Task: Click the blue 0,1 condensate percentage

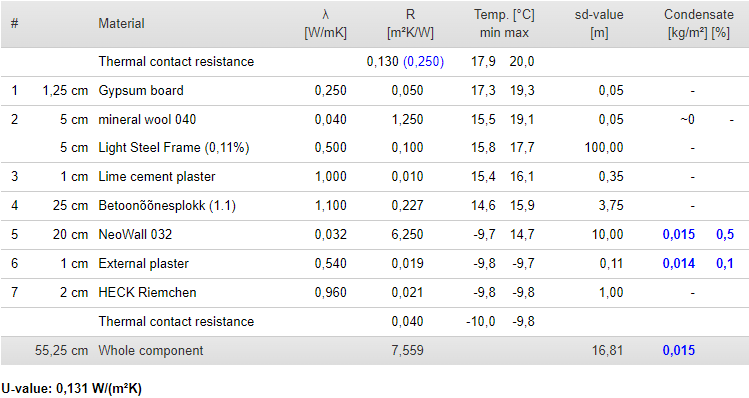Action: [725, 263]
